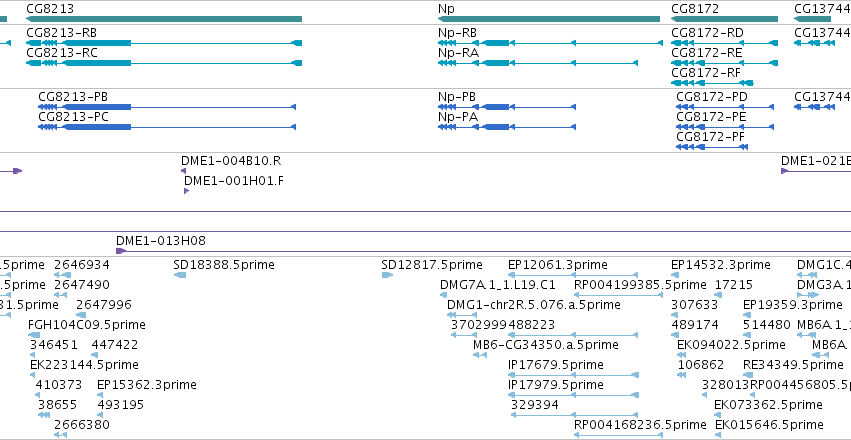Select Np-RA transcript feature
This screenshot has height=440, width=851.
(x=538, y=63)
